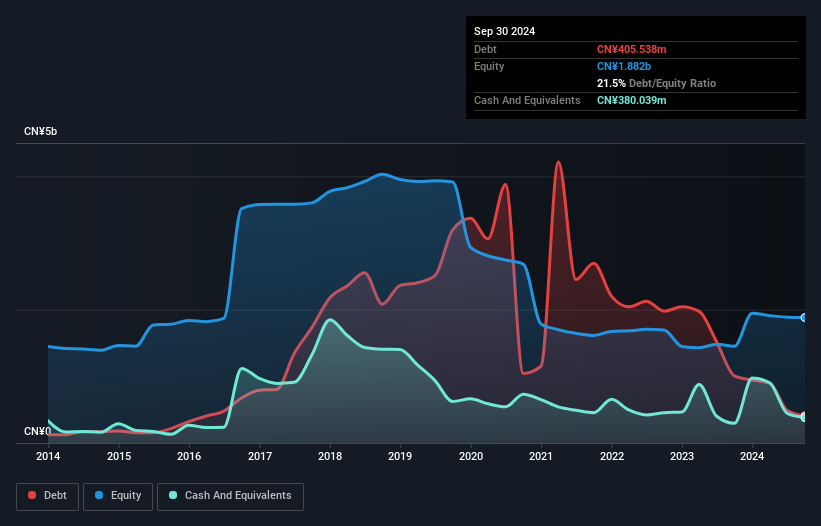Click the Equity label in tooltip
This screenshot has height=526, width=821.
[489, 66]
